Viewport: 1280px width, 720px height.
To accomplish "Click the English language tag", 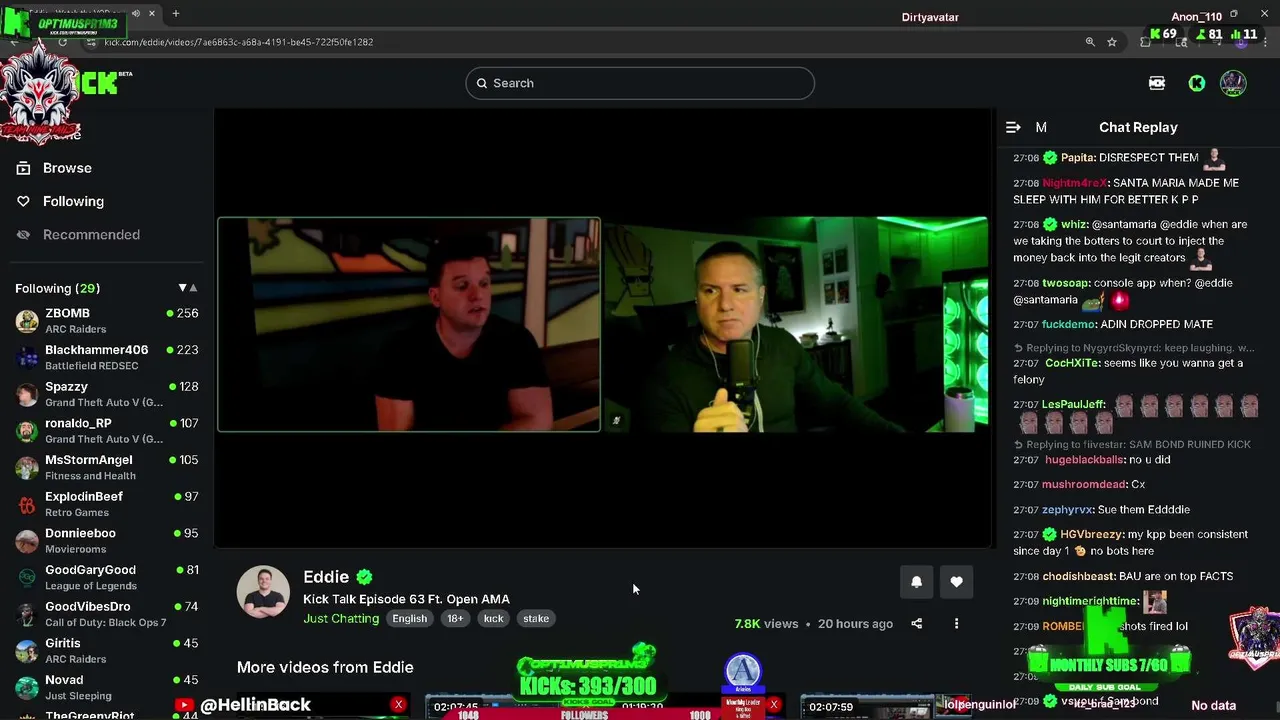I will click(409, 618).
